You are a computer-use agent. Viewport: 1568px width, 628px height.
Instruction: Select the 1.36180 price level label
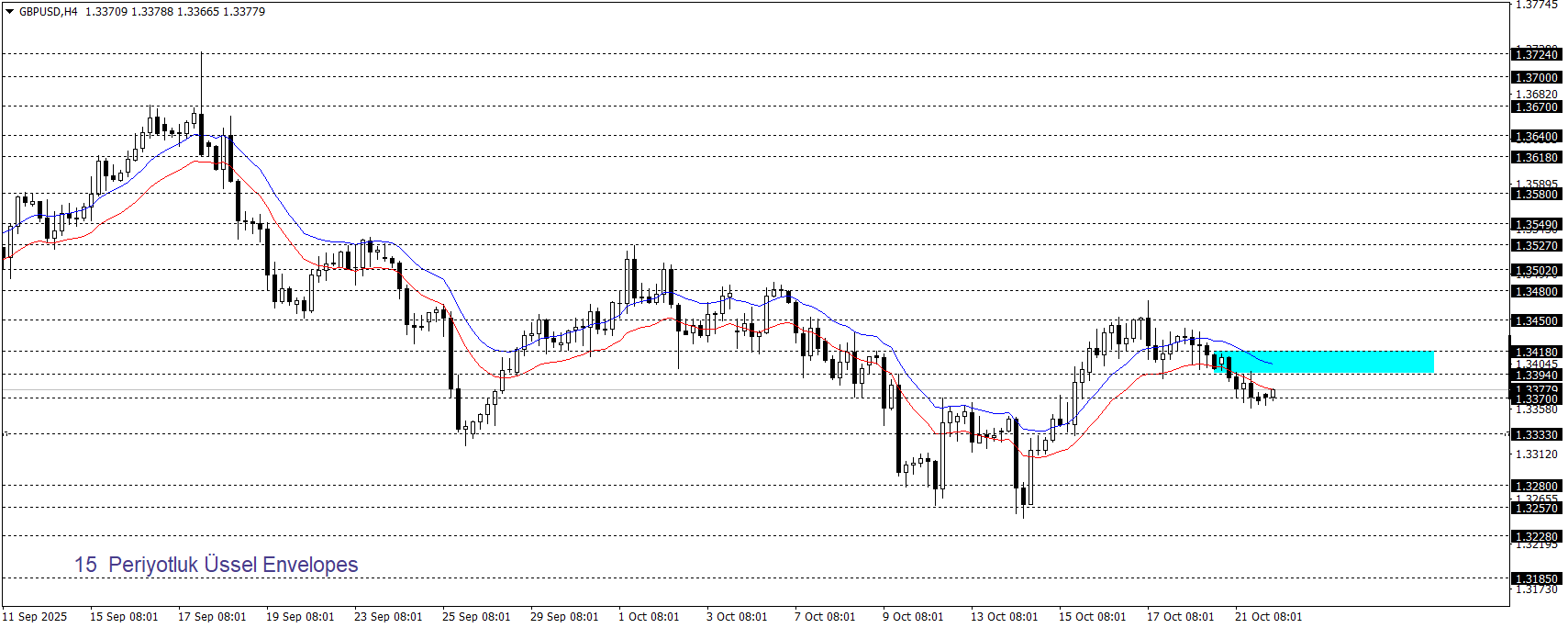(x=1536, y=158)
